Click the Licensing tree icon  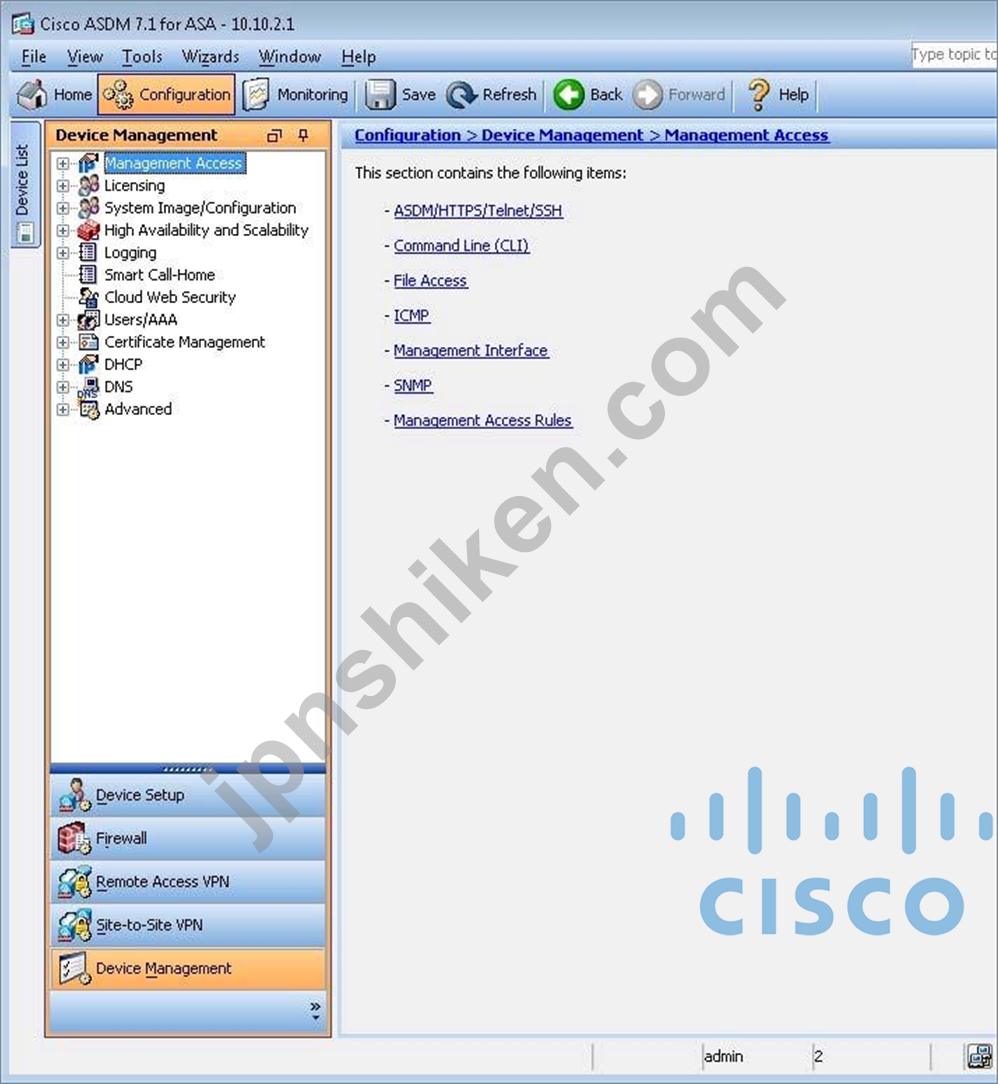coord(88,185)
